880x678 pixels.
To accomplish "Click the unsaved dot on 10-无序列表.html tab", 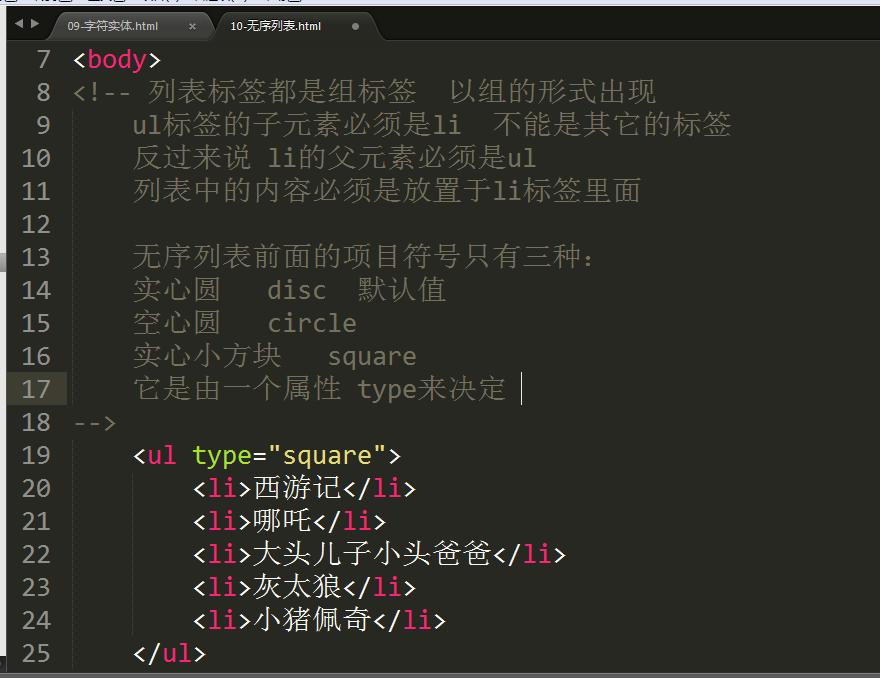I will tap(355, 26).
